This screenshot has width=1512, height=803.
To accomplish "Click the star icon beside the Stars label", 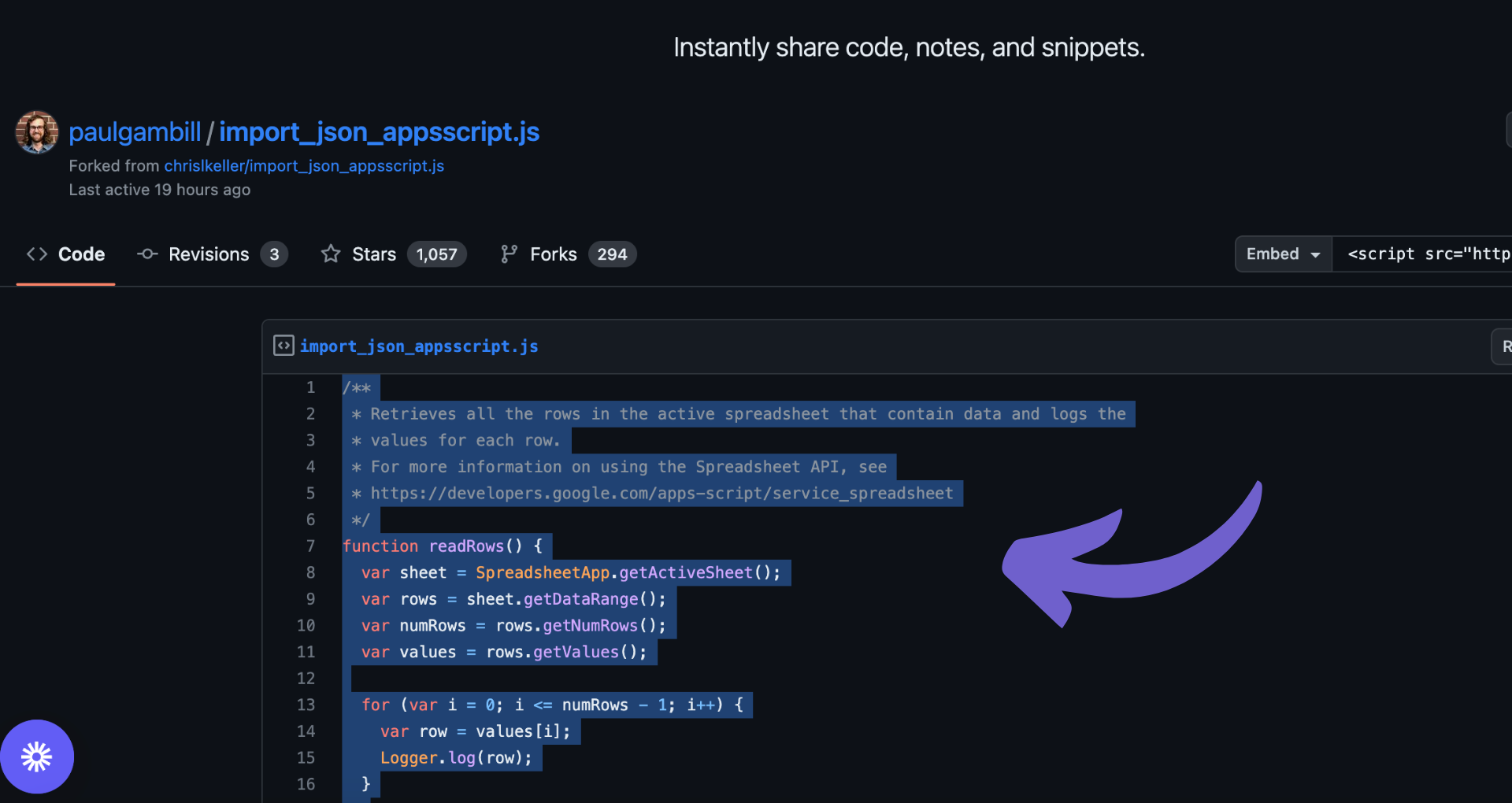I will coord(331,253).
